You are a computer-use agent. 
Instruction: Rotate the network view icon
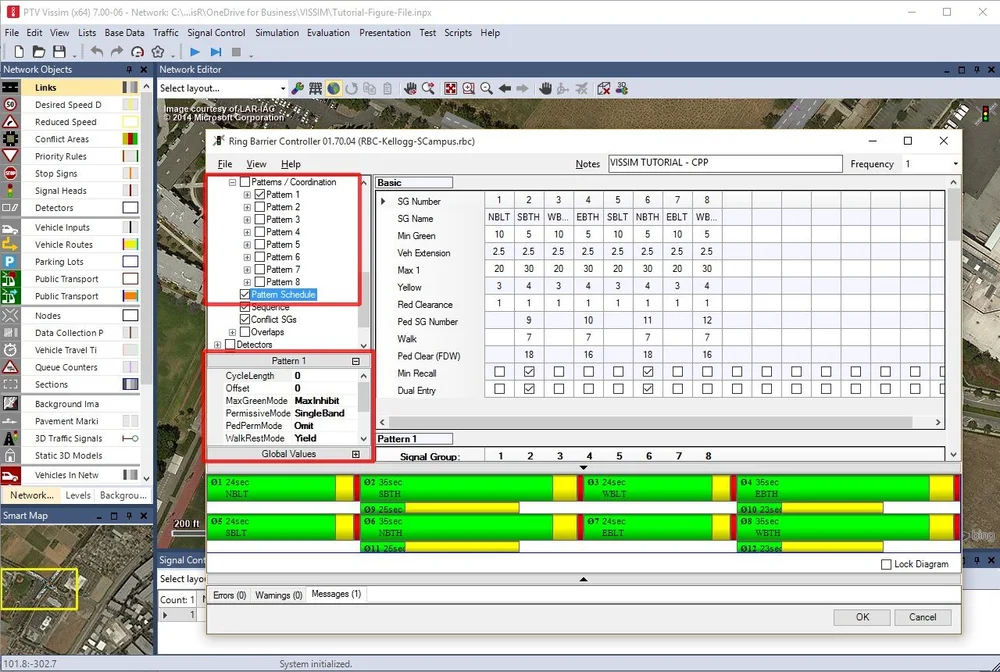[350, 88]
